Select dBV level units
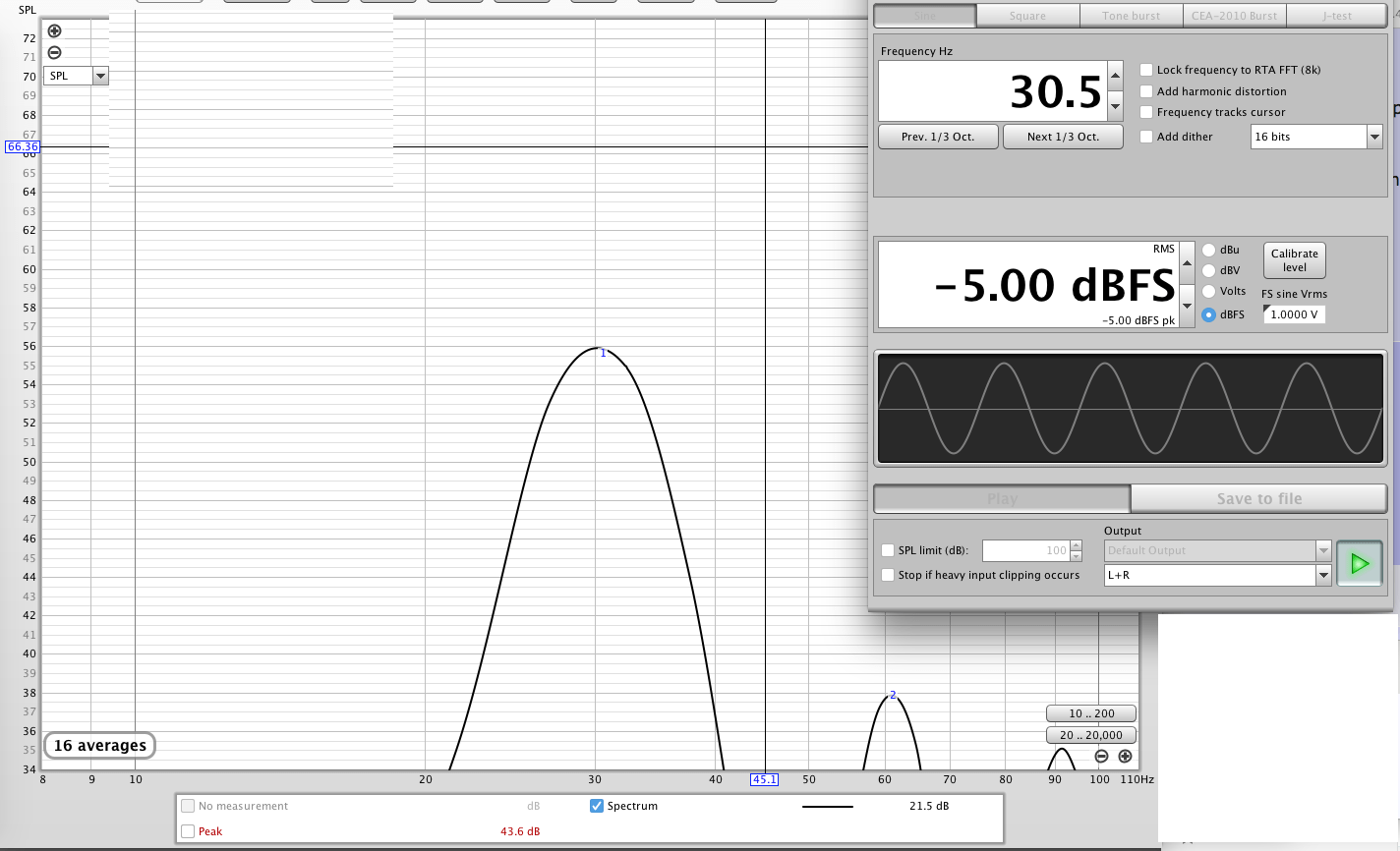This screenshot has height=851, width=1400. 1208,270
